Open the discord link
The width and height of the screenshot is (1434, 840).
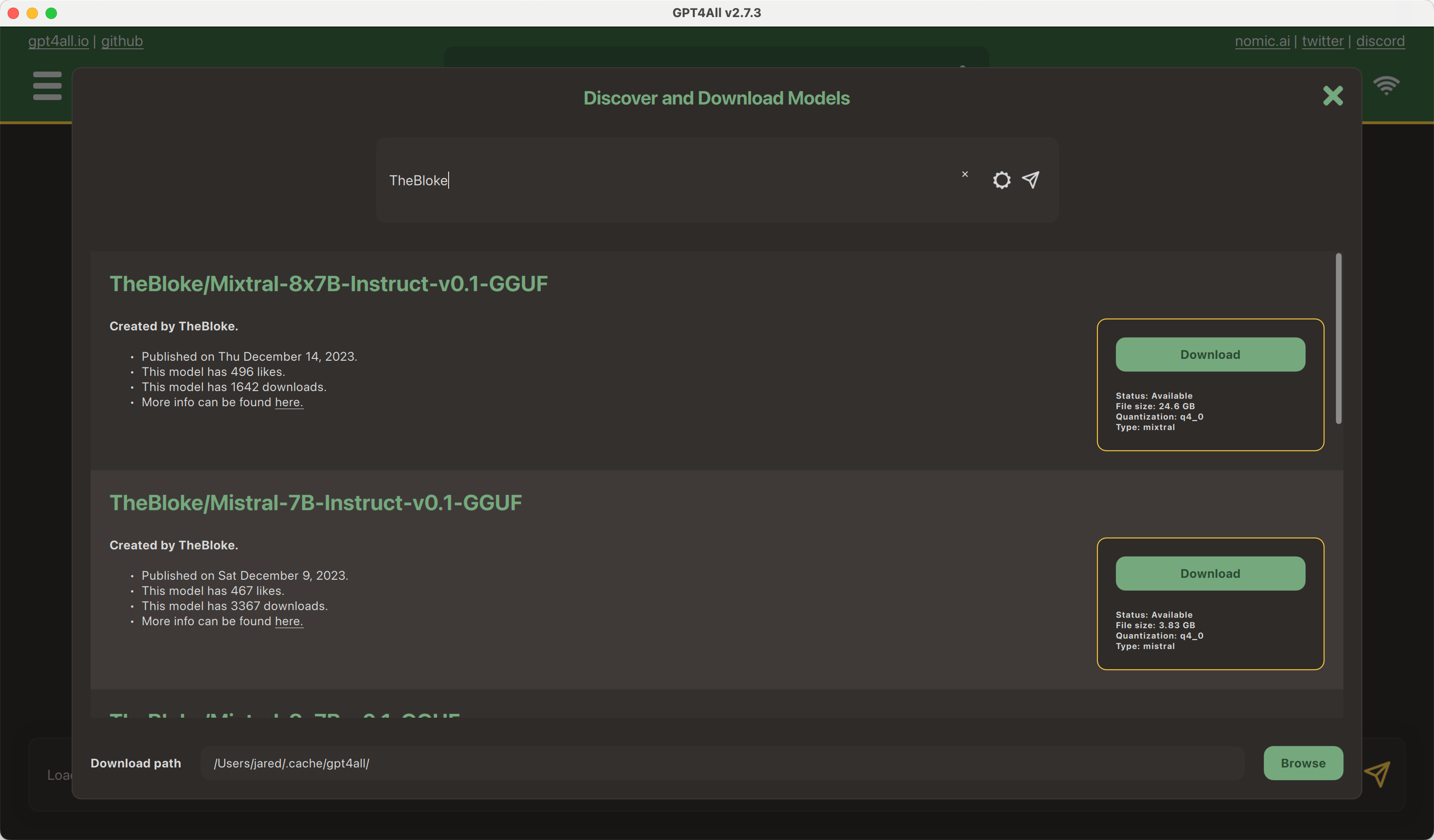pyautogui.click(x=1380, y=41)
